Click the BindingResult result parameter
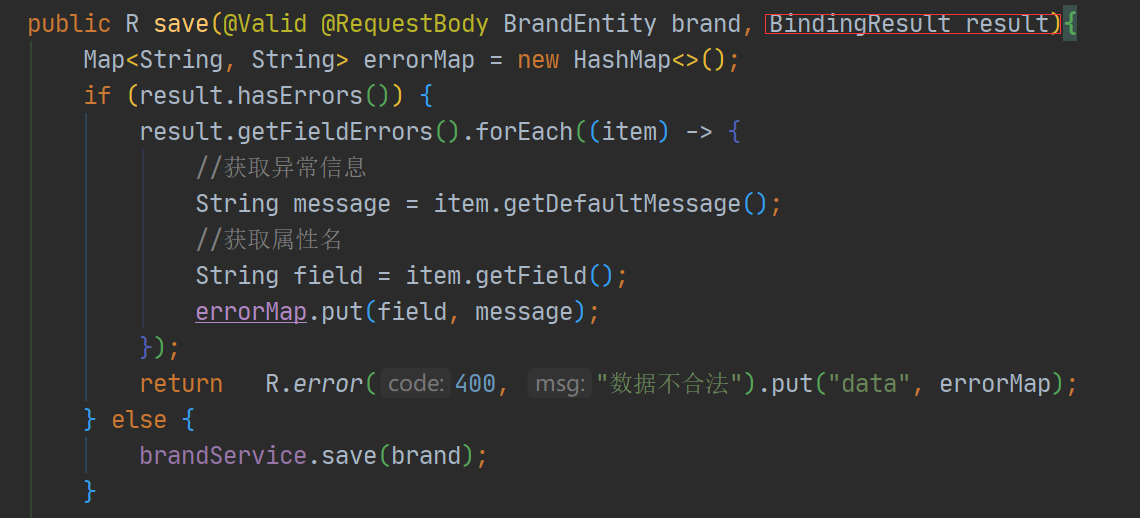 tap(910, 24)
